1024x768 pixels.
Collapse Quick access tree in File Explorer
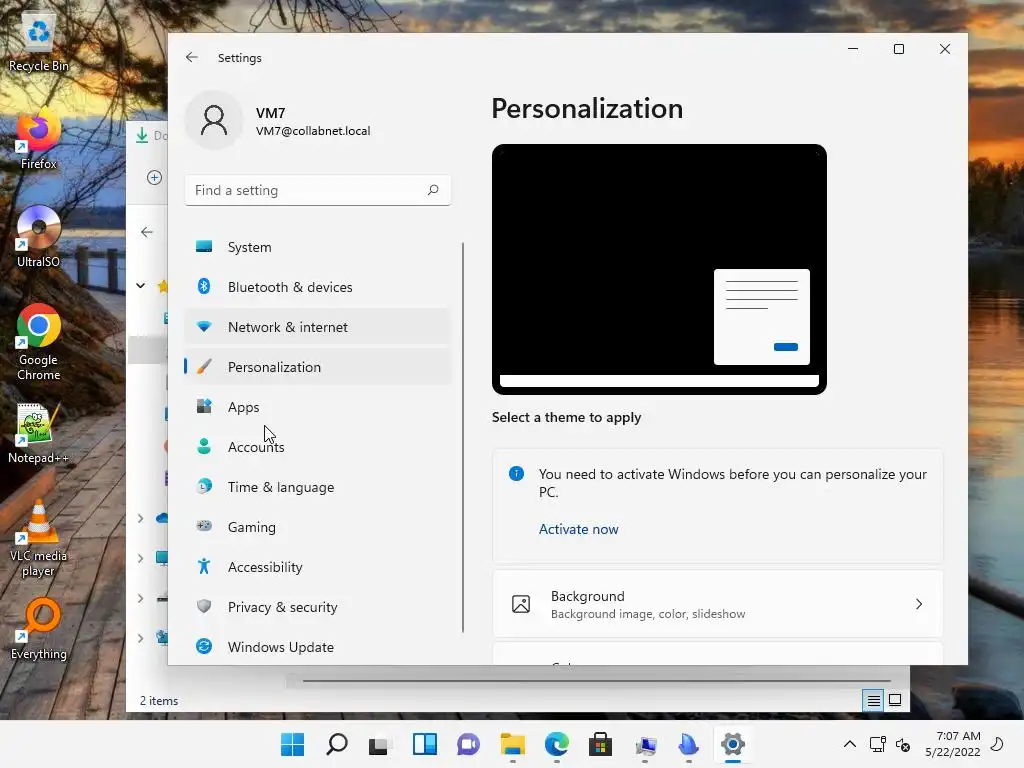140,285
